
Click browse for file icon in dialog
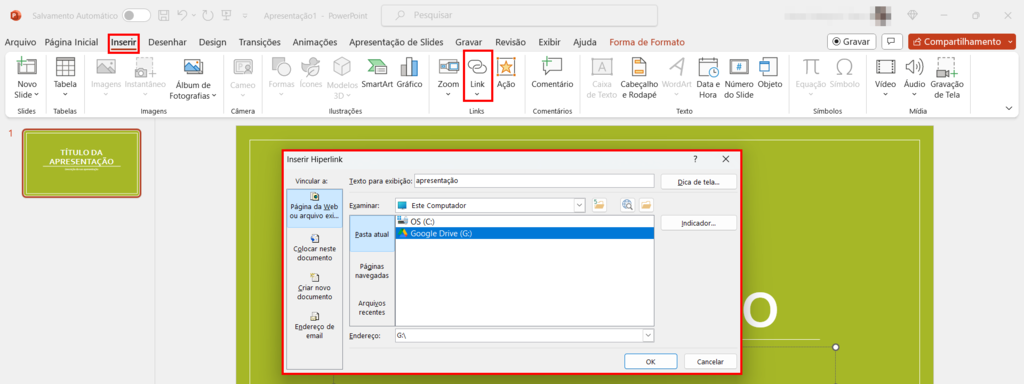[x=646, y=205]
